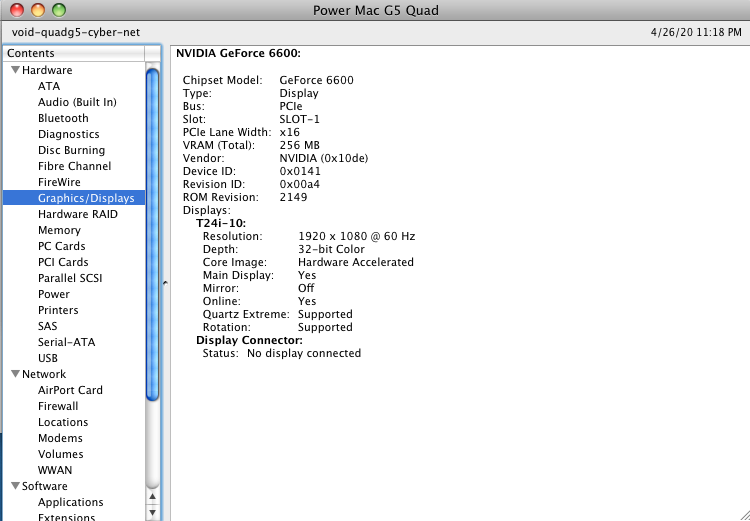Click the green zoom button

pyautogui.click(x=59, y=10)
